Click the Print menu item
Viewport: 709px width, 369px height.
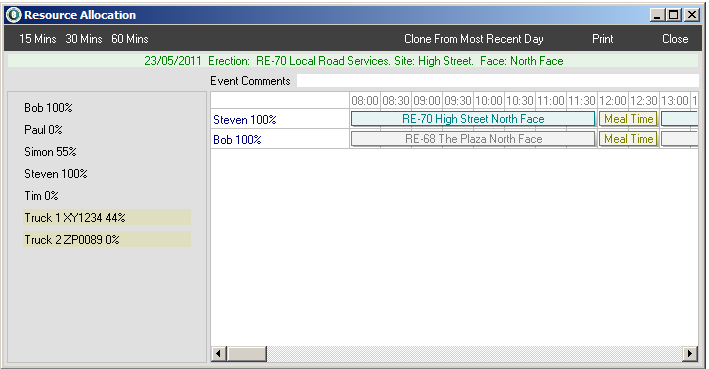point(603,39)
